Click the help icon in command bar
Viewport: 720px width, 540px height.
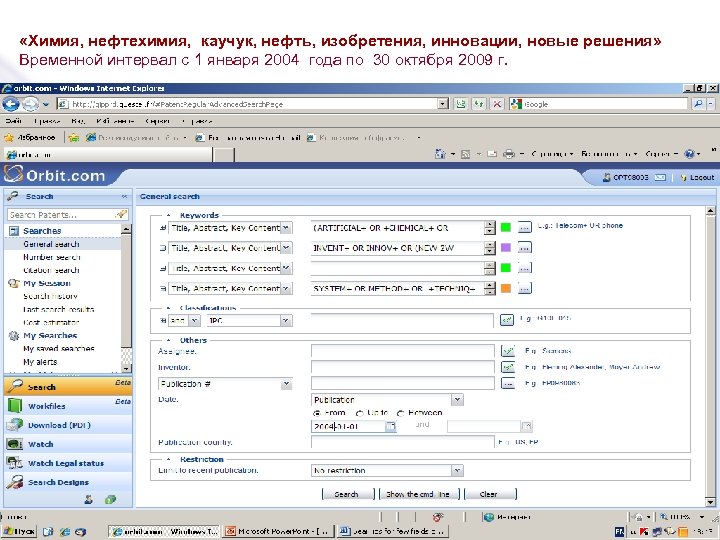point(689,154)
